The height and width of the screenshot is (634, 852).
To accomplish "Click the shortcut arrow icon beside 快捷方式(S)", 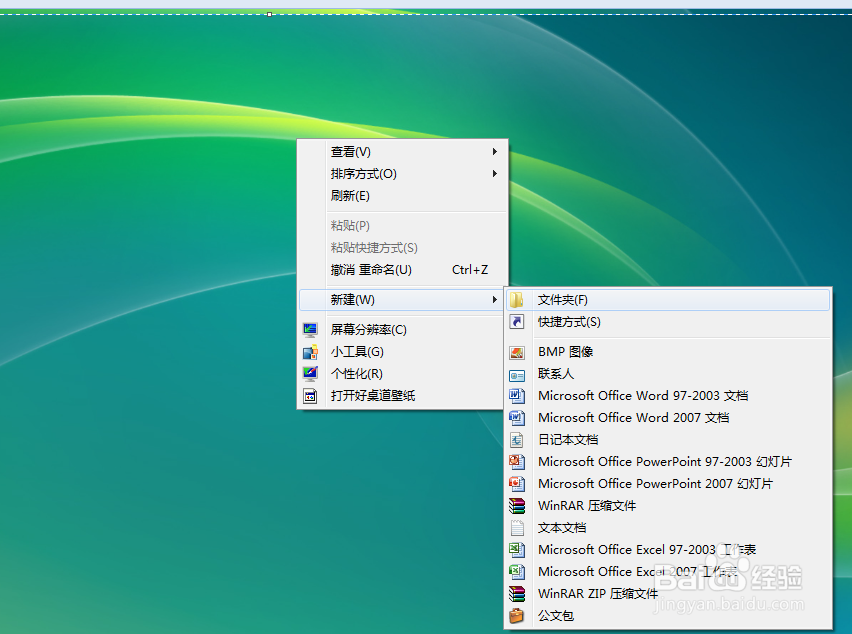I will (516, 322).
